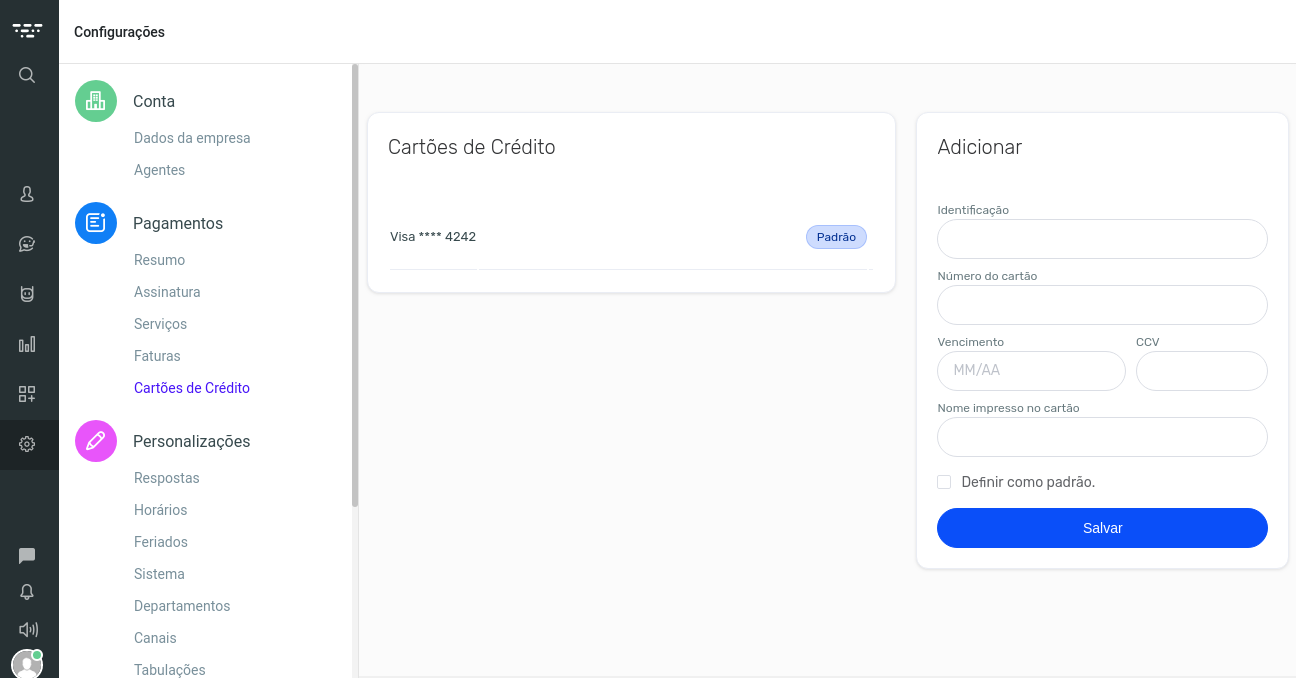Click the Conta section heading
The height and width of the screenshot is (678, 1296).
click(154, 101)
